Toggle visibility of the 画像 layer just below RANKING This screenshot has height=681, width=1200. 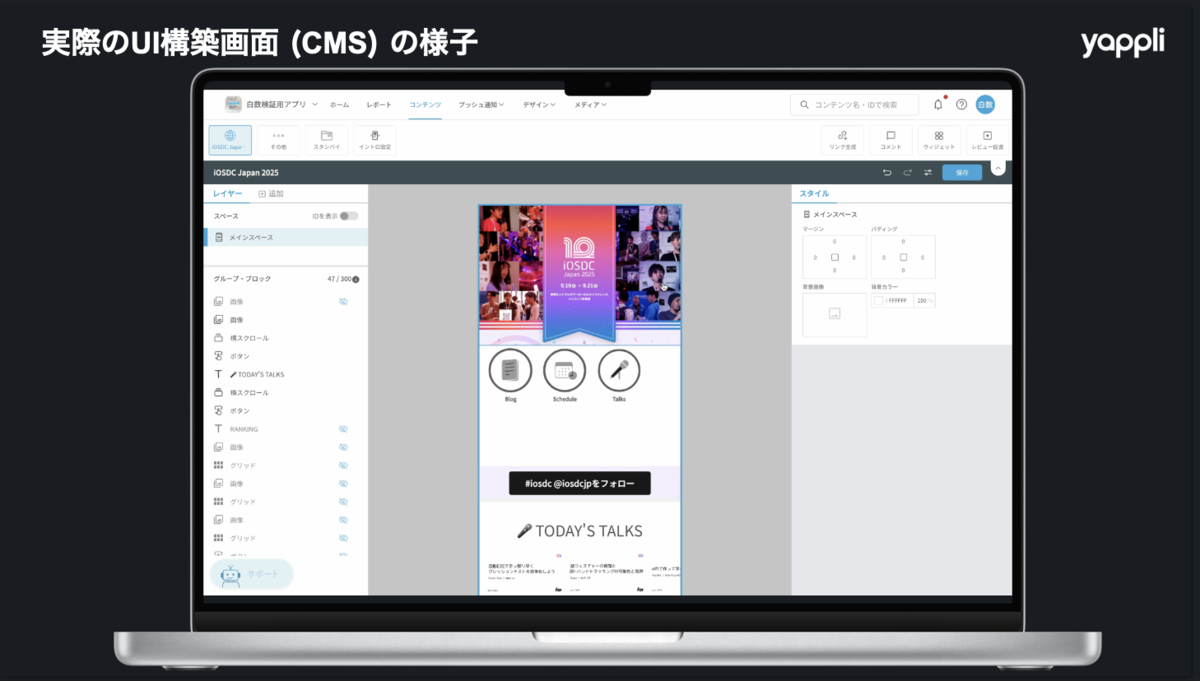click(x=343, y=447)
